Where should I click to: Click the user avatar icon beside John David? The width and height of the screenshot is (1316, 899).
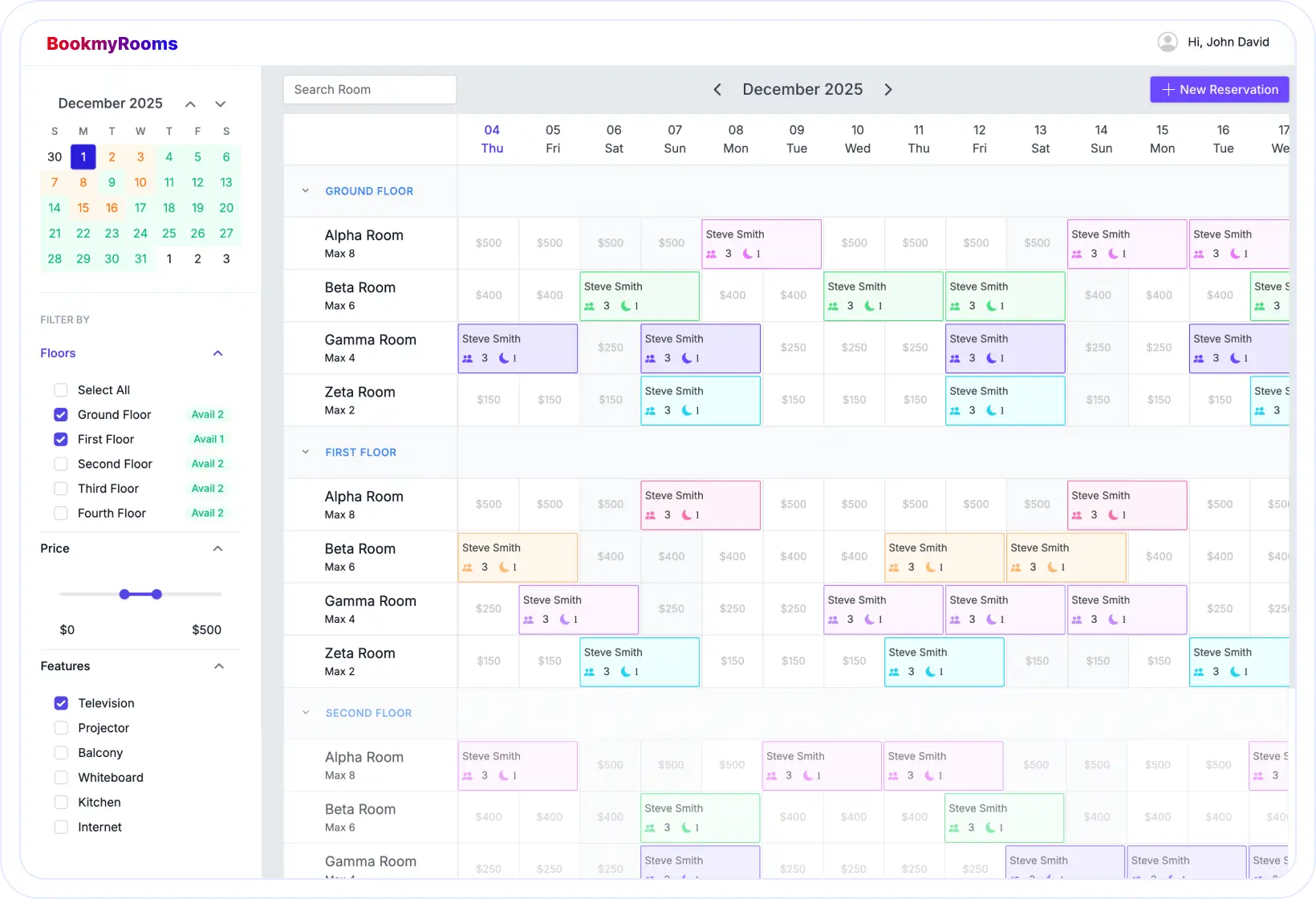[1168, 42]
